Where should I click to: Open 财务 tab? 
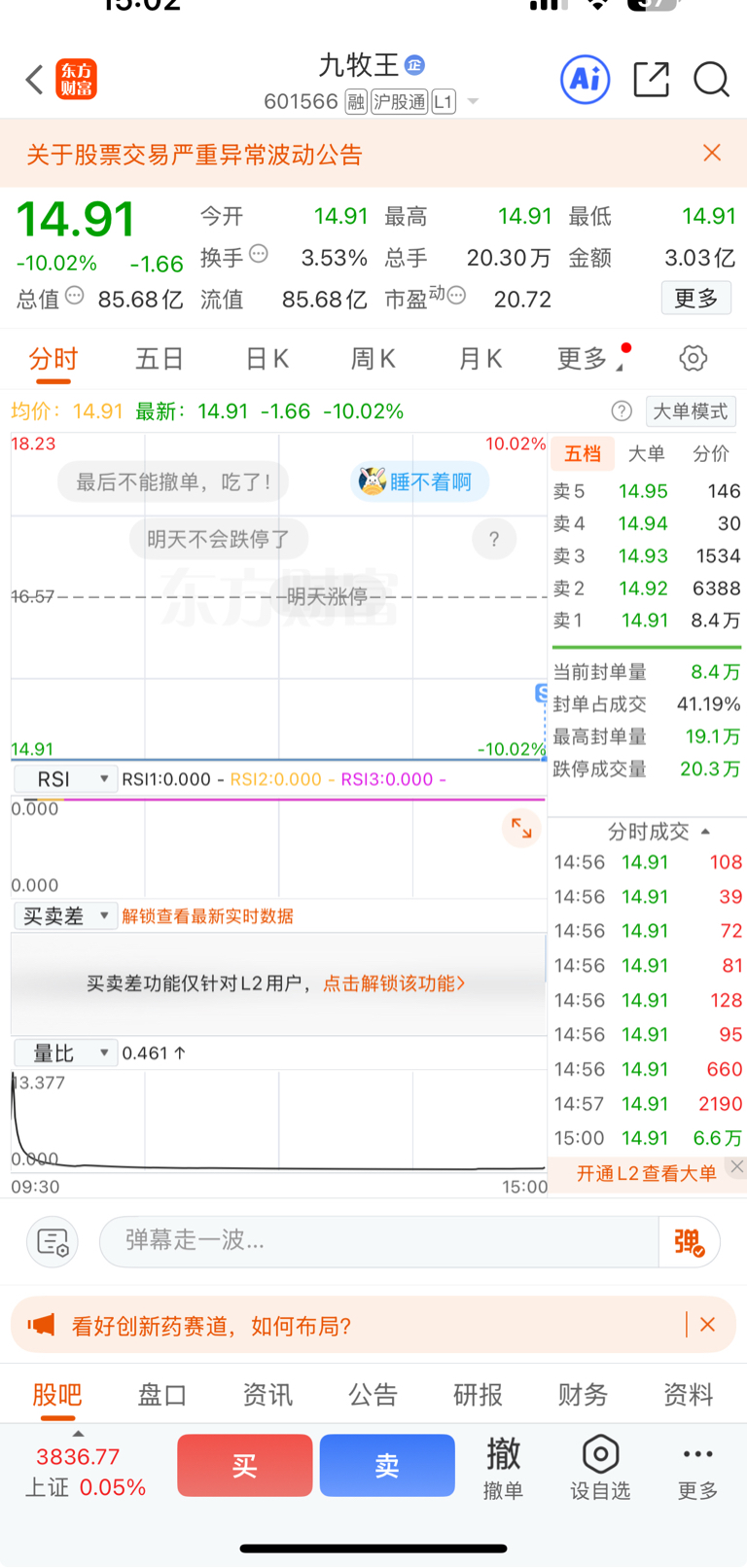coord(584,1394)
